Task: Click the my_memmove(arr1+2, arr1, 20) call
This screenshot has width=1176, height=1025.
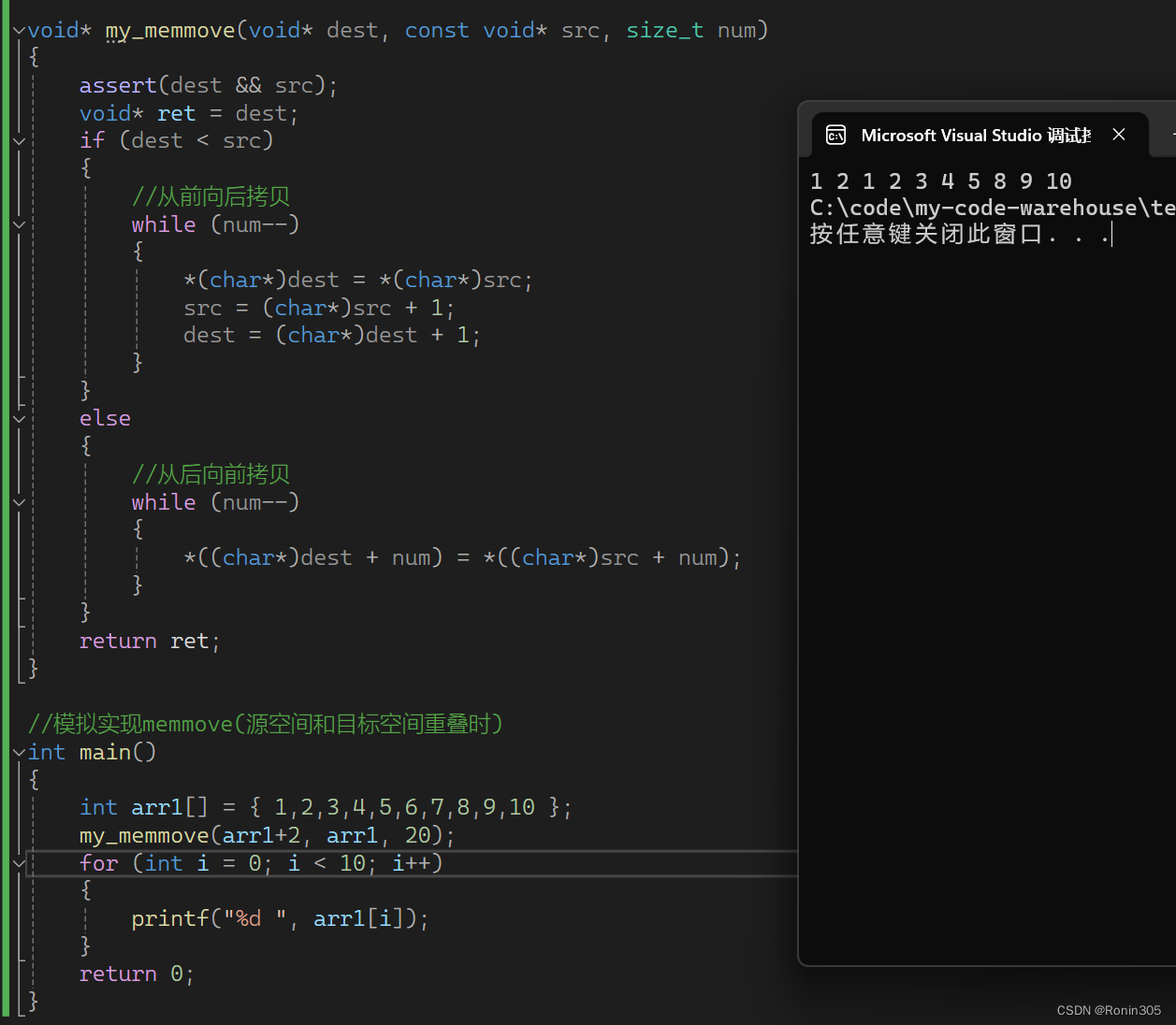Action: pyautogui.click(x=267, y=836)
